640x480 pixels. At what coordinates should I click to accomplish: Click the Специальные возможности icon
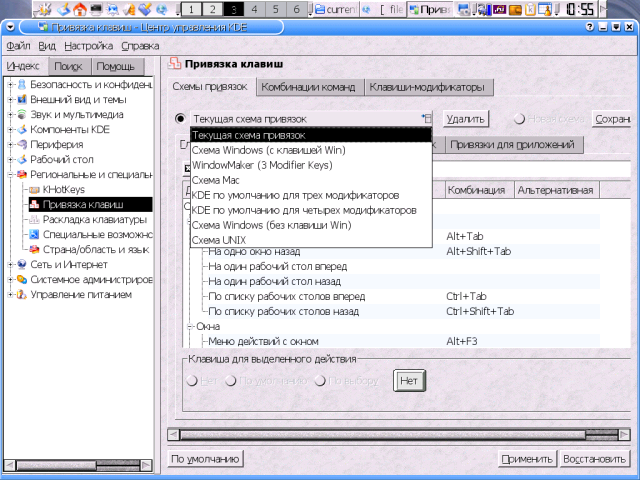34,234
